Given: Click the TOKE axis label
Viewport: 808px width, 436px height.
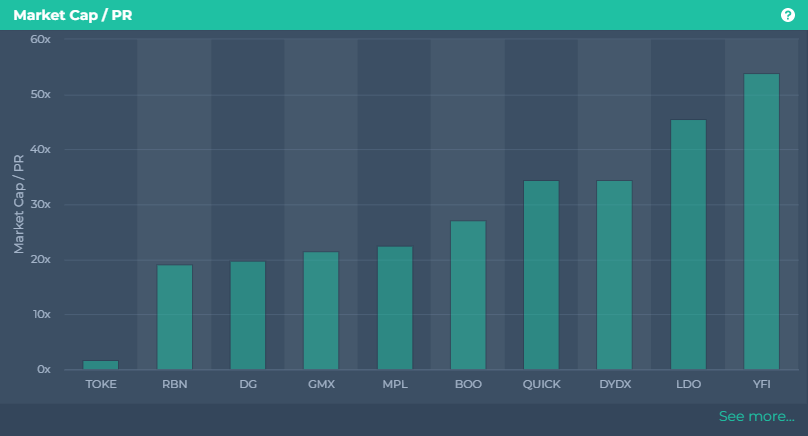Looking at the screenshot, I should coord(101,384).
